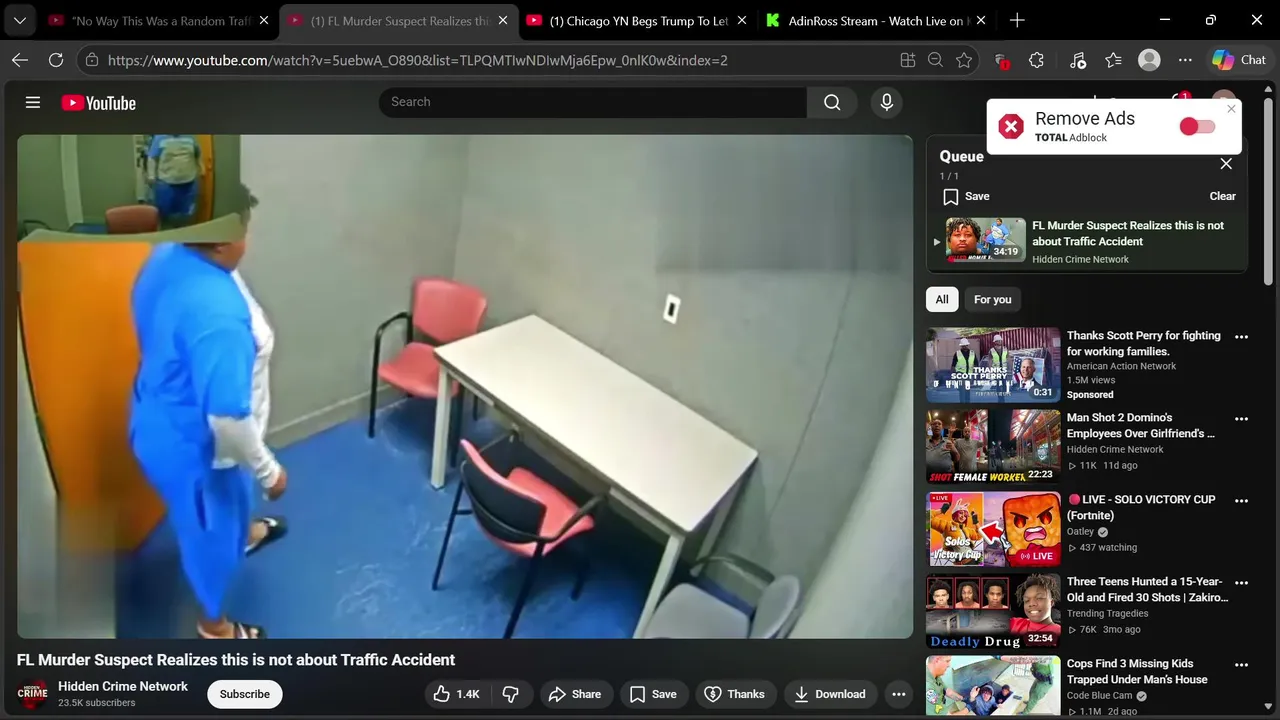Dislike the video with thumbs down
This screenshot has height=720, width=1280.
point(511,694)
